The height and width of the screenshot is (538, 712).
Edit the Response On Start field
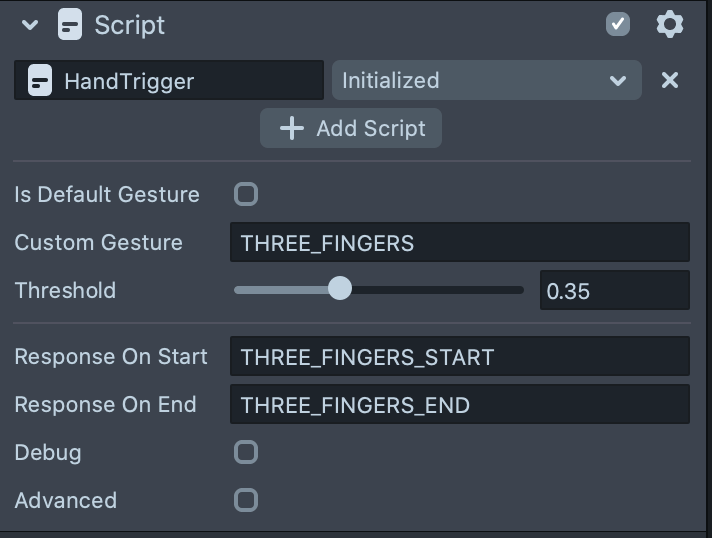(x=459, y=357)
